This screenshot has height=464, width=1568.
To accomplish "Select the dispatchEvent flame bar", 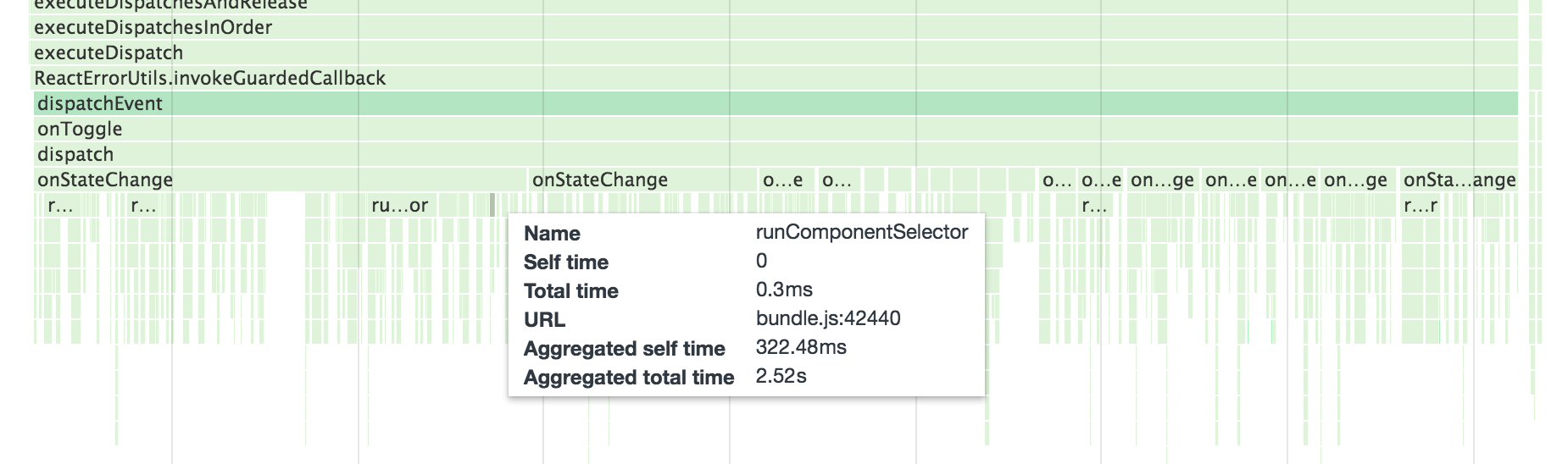I will [99, 104].
